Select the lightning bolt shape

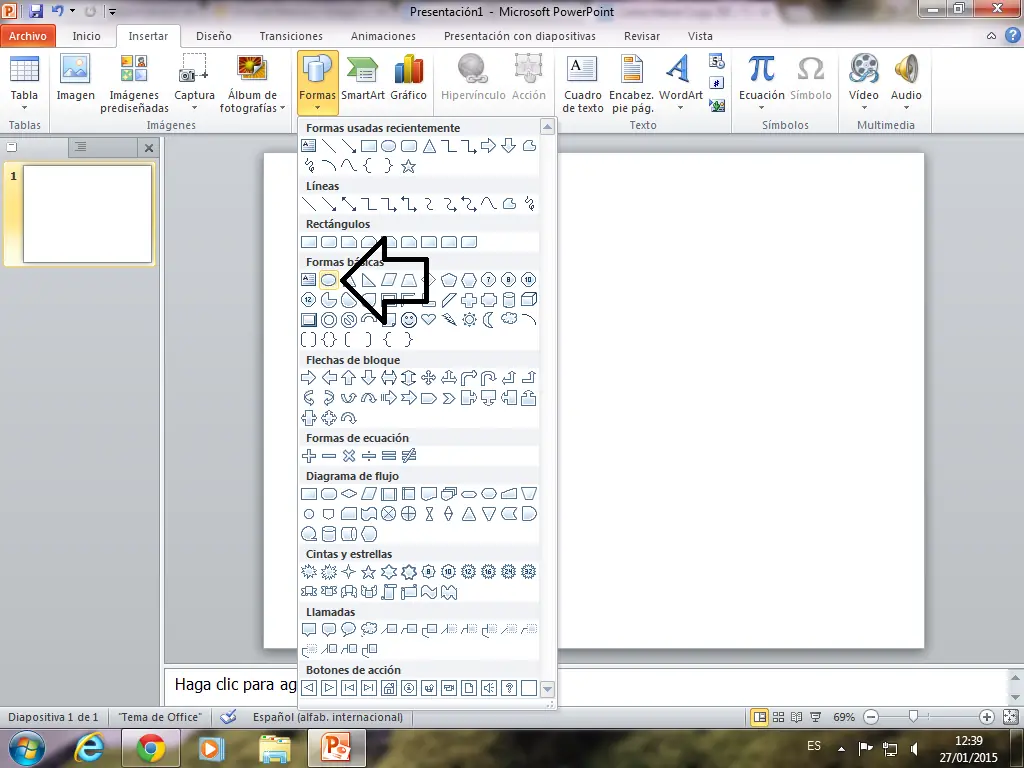pos(449,320)
